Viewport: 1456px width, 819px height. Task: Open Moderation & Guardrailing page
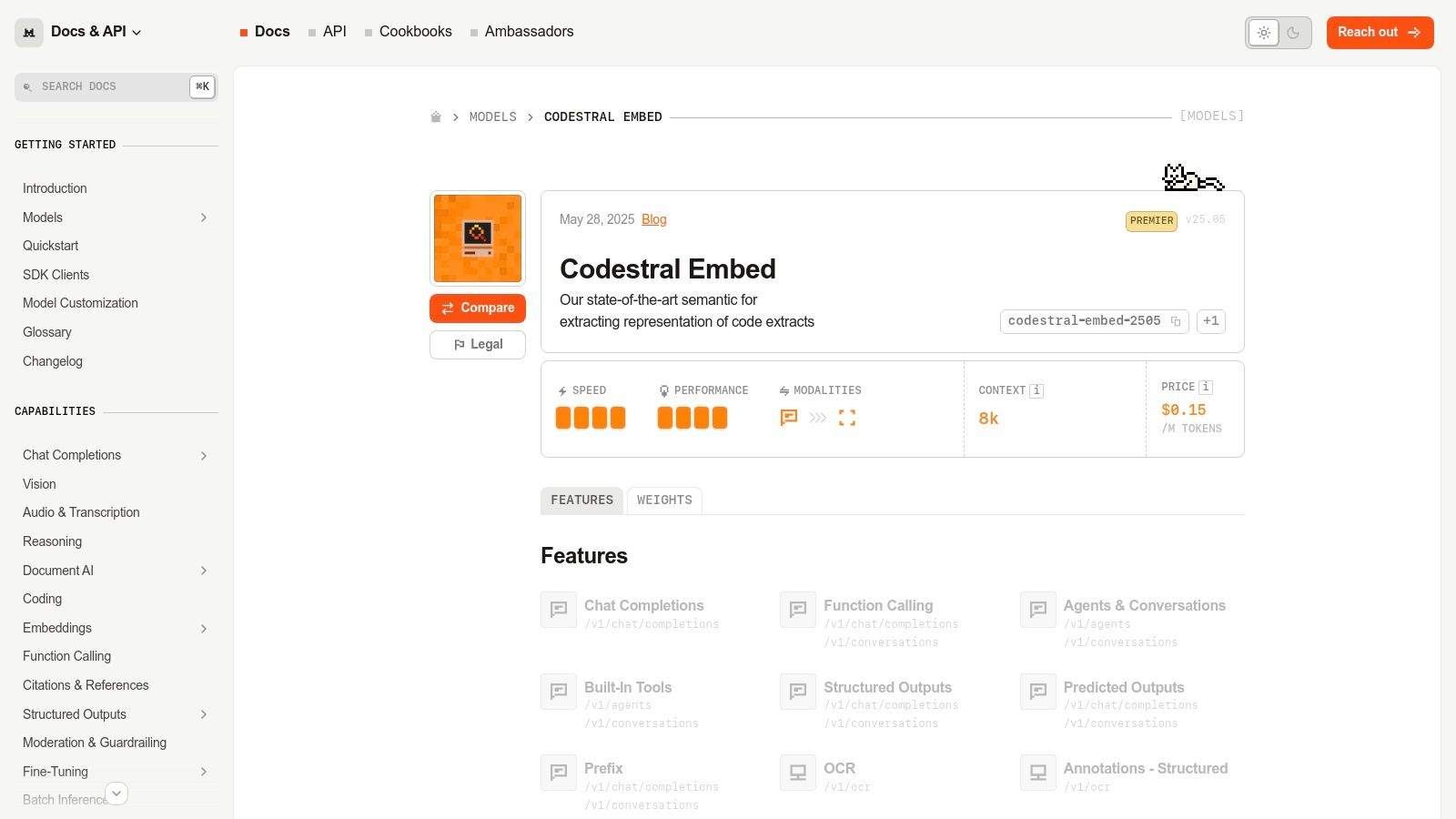[95, 743]
